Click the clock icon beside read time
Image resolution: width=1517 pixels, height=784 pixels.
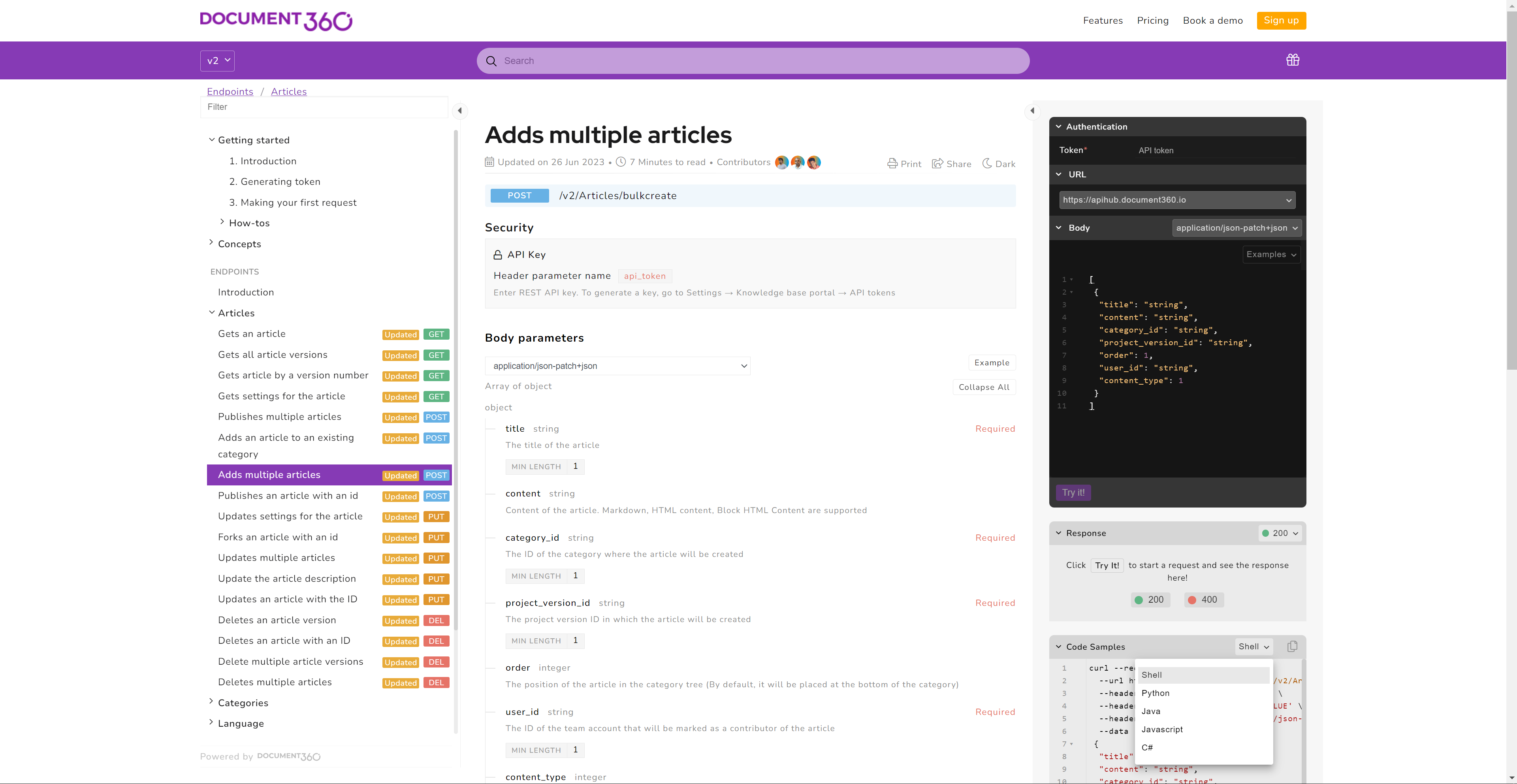click(x=621, y=162)
